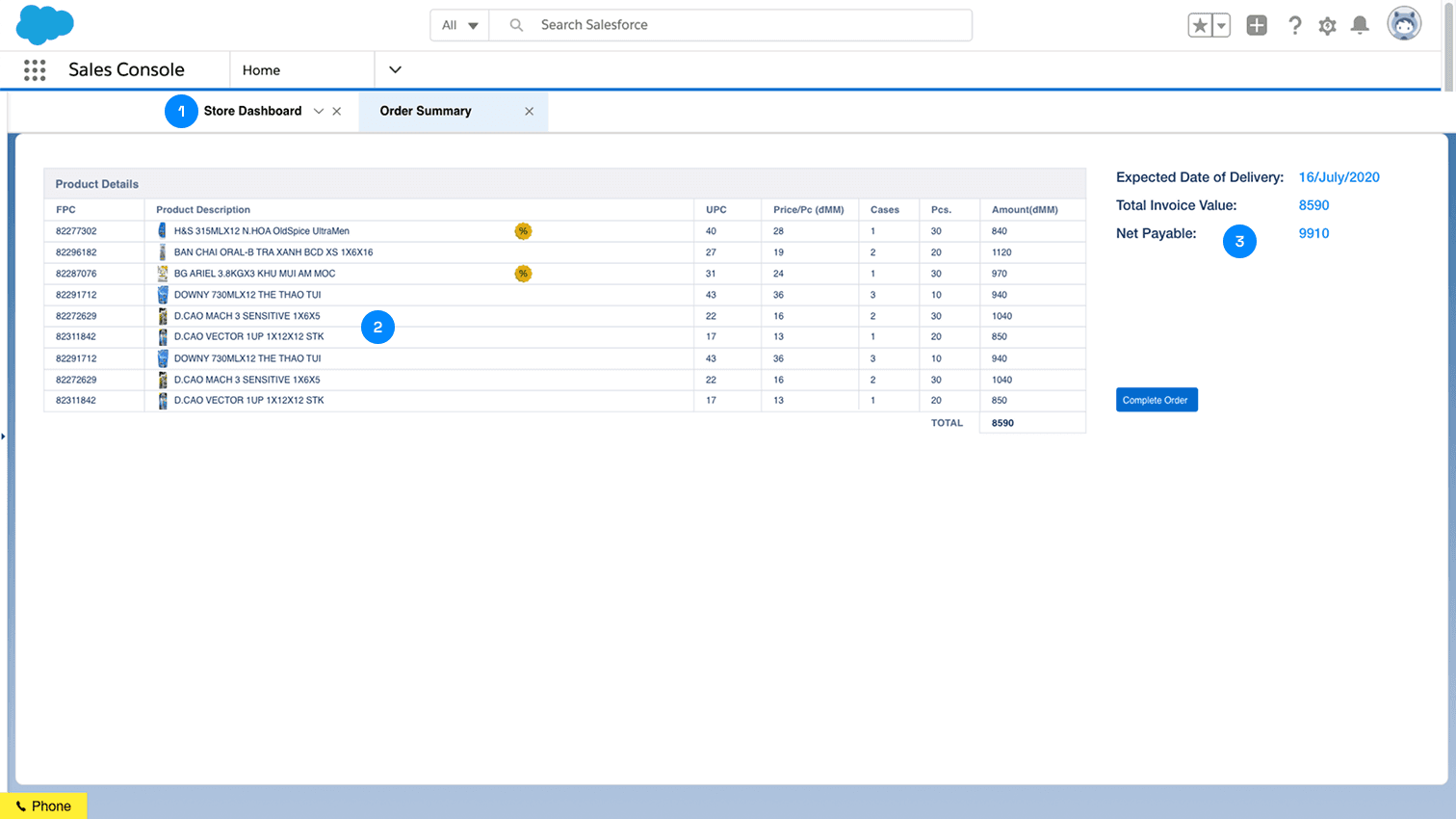Click amount value 970
The image size is (1456, 819).
coord(1000,274)
